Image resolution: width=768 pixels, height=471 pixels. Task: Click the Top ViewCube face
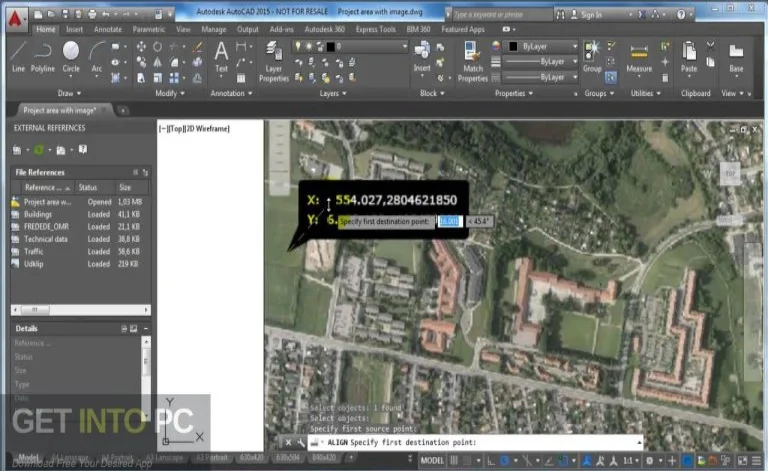point(730,173)
